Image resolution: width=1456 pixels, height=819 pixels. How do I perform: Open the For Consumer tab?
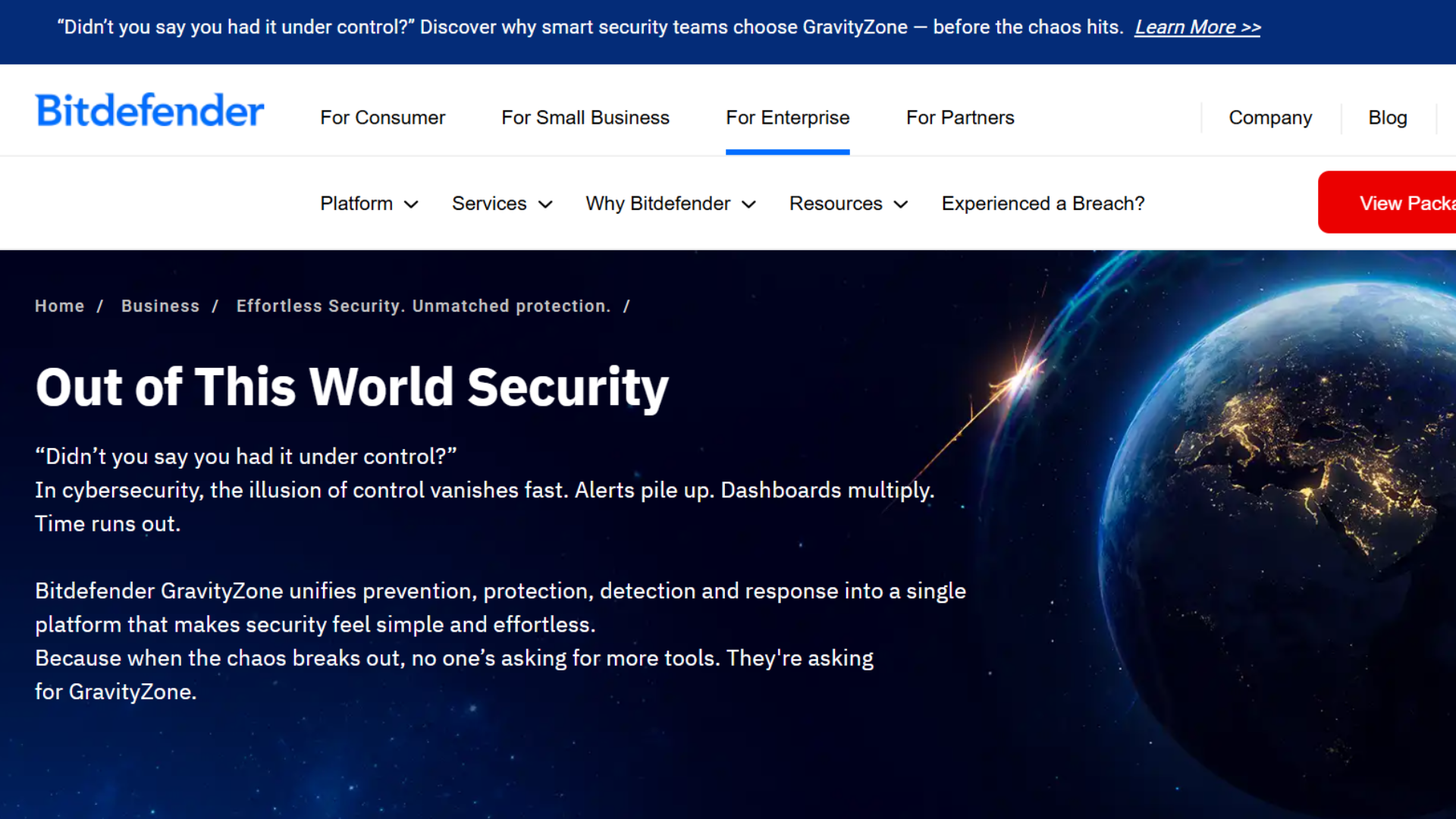pos(382,118)
